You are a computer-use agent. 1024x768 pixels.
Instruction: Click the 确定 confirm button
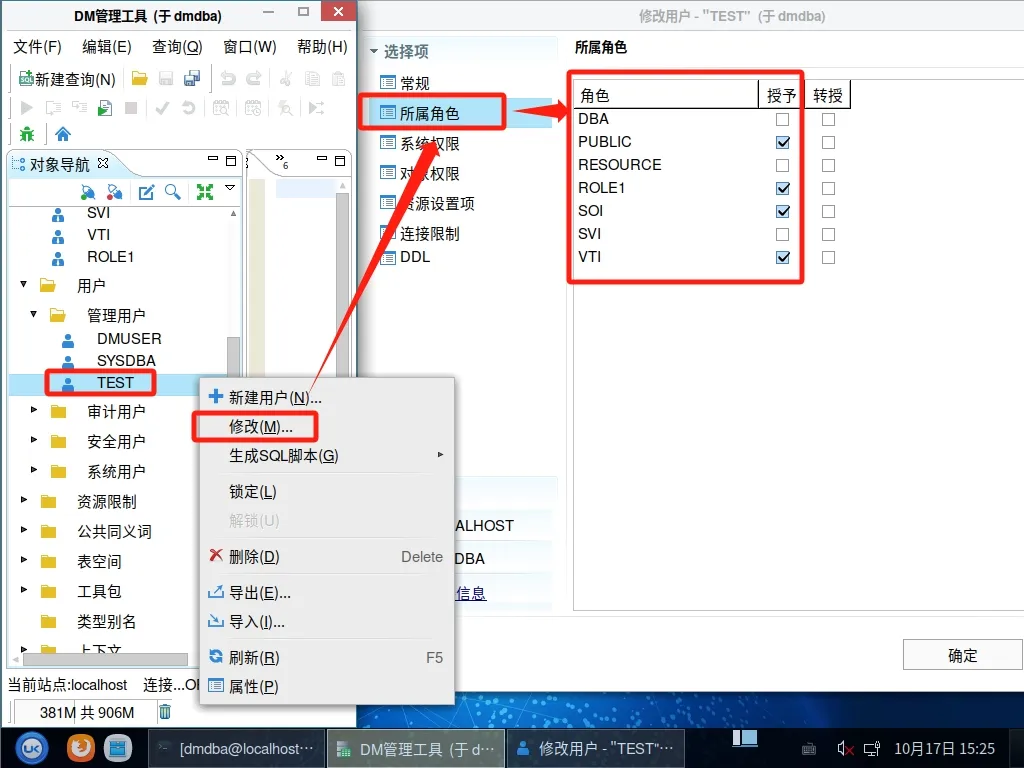(x=962, y=656)
